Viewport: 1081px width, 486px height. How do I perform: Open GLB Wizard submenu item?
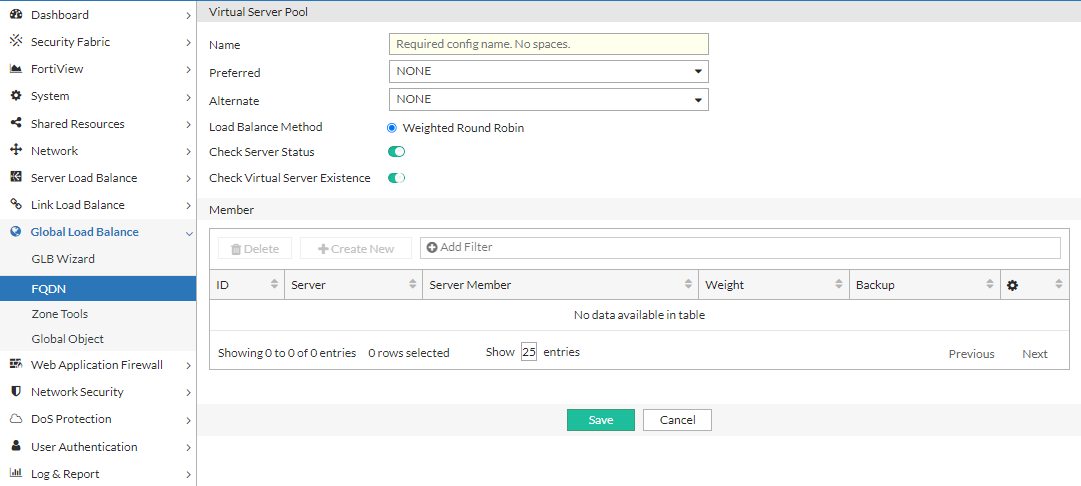click(x=63, y=259)
